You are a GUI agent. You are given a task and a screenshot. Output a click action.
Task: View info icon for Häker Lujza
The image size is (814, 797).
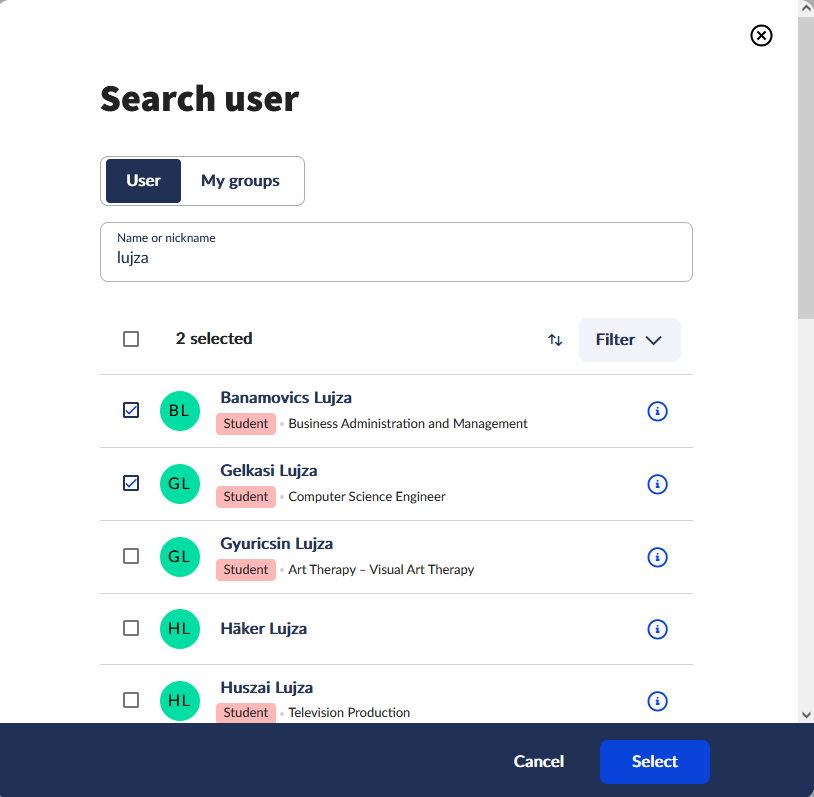[x=657, y=629]
